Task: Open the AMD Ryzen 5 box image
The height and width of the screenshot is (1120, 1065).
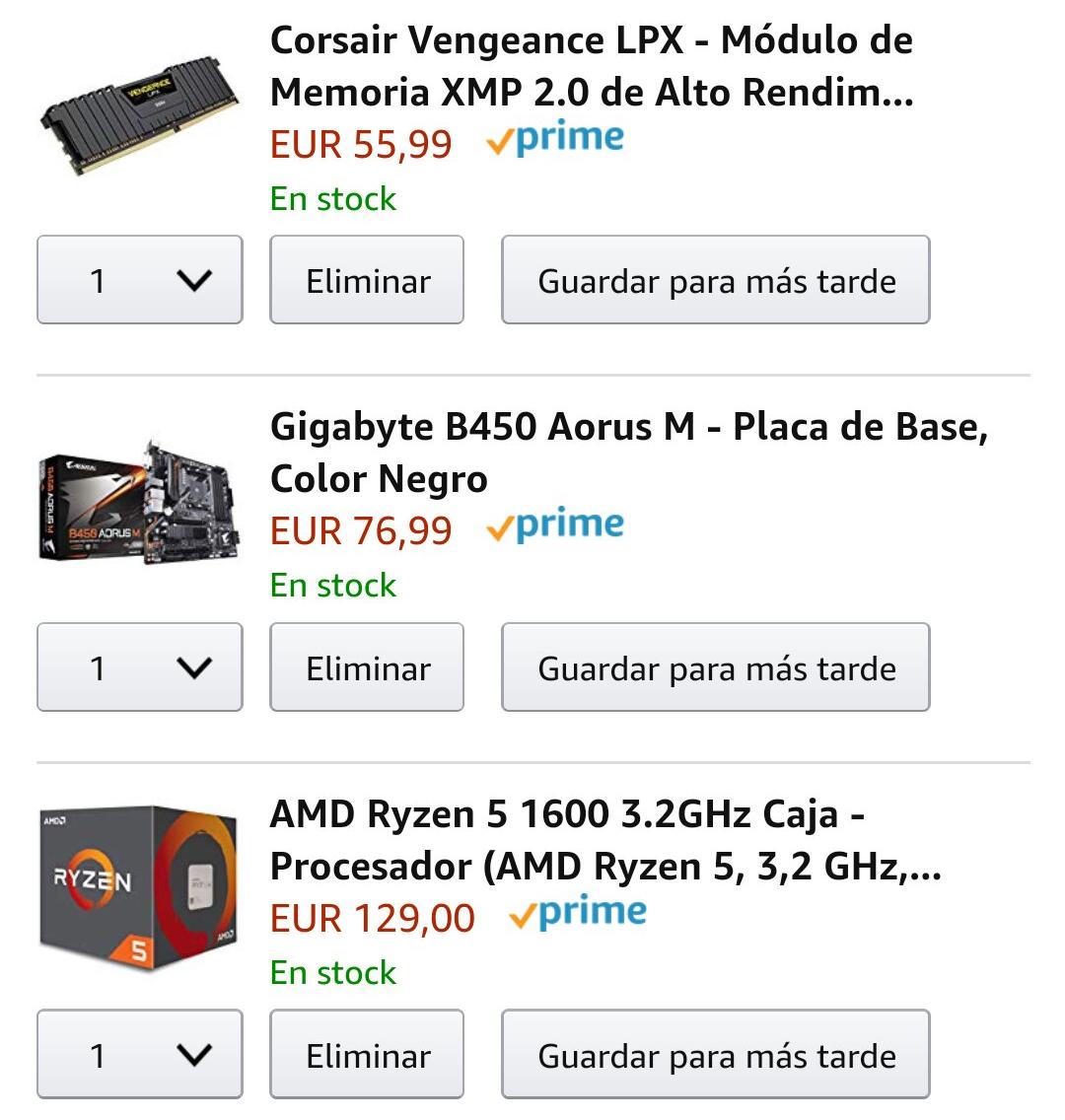Action: (139, 886)
